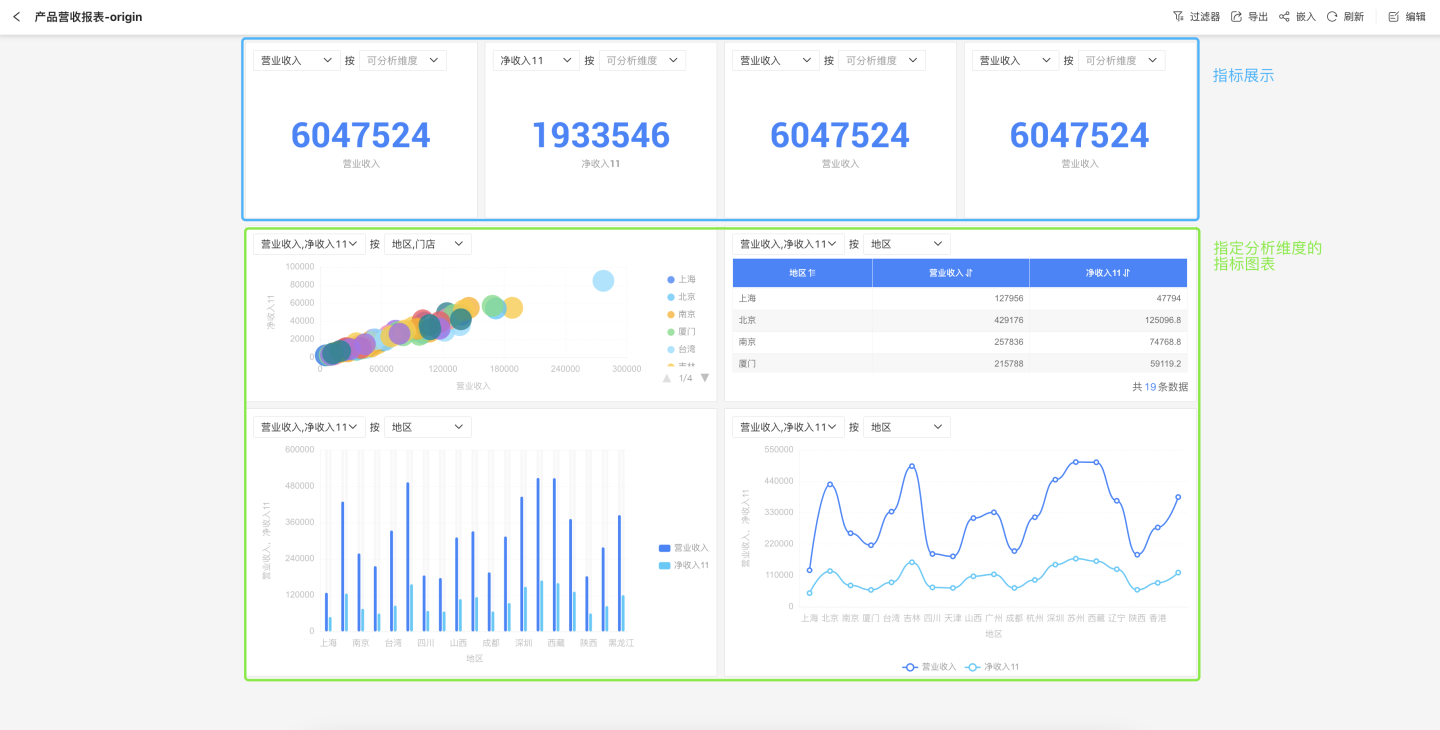The width and height of the screenshot is (1440, 730).
Task: Click the large light-blue outlier bubble
Action: tap(603, 281)
